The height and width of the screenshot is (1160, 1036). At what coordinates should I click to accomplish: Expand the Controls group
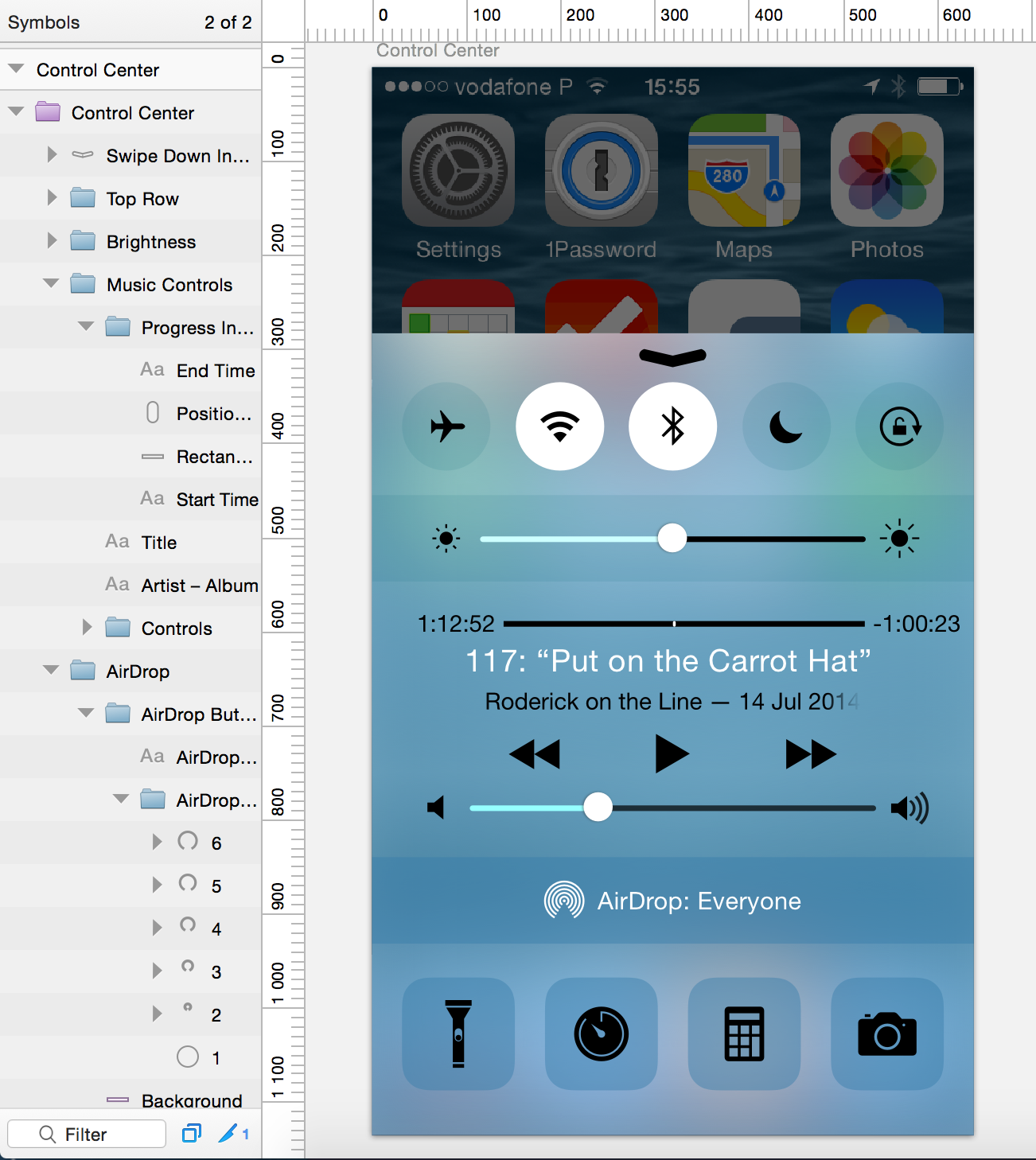point(87,627)
